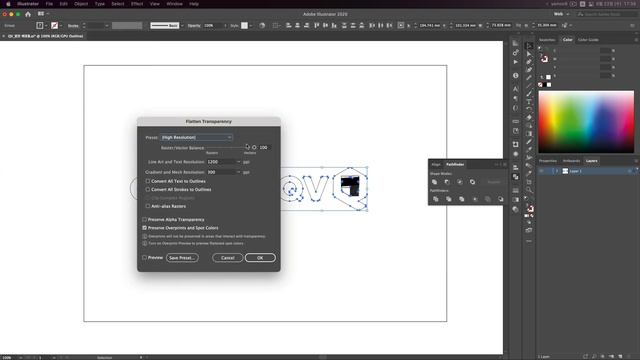Switch to the Artboards tab
The width and height of the screenshot is (640, 360).
point(571,161)
